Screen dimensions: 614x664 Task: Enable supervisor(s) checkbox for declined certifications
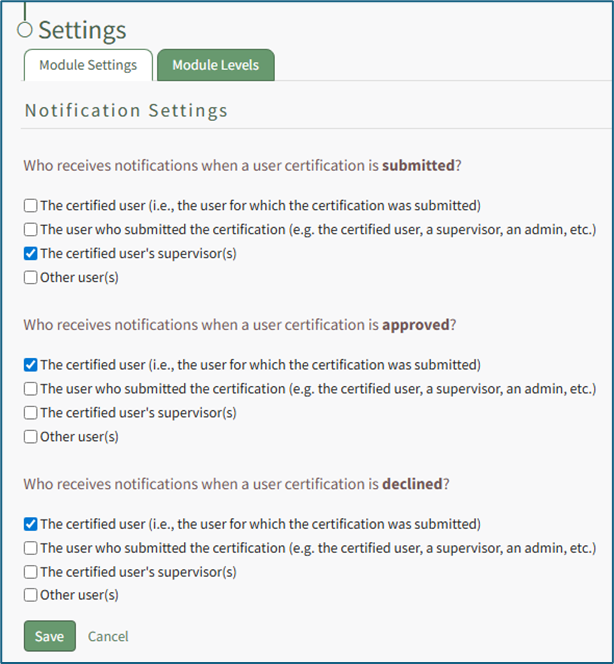(x=31, y=572)
